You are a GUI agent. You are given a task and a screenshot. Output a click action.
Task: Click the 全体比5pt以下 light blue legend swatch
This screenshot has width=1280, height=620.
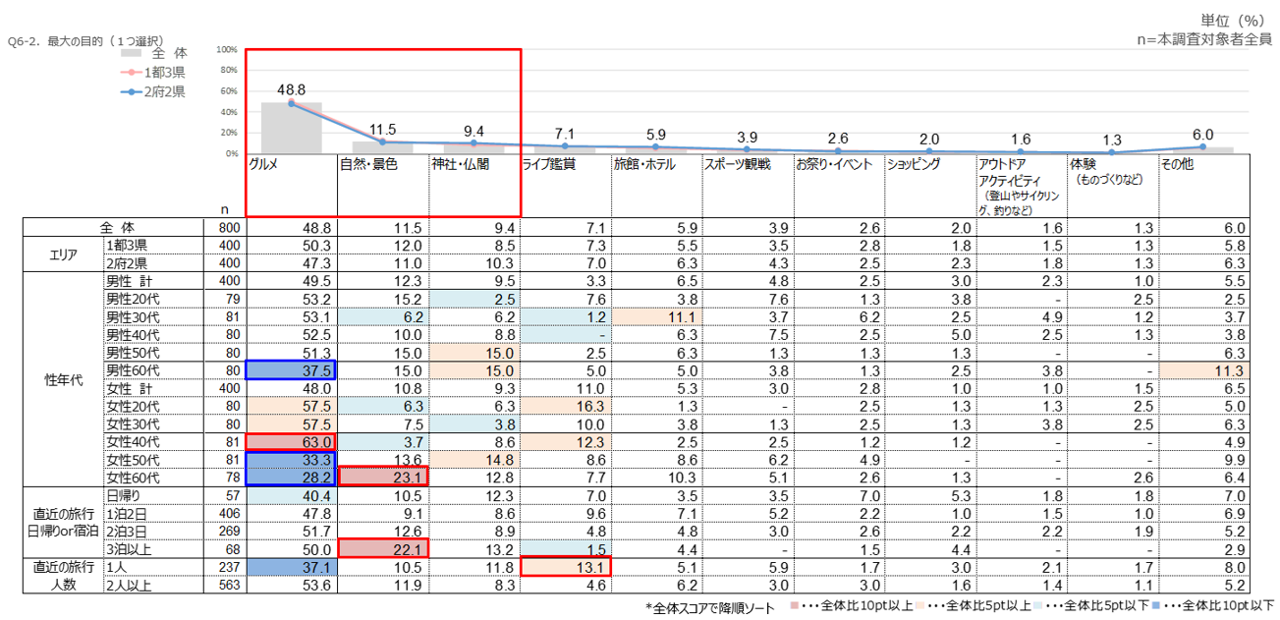(x=1045, y=606)
